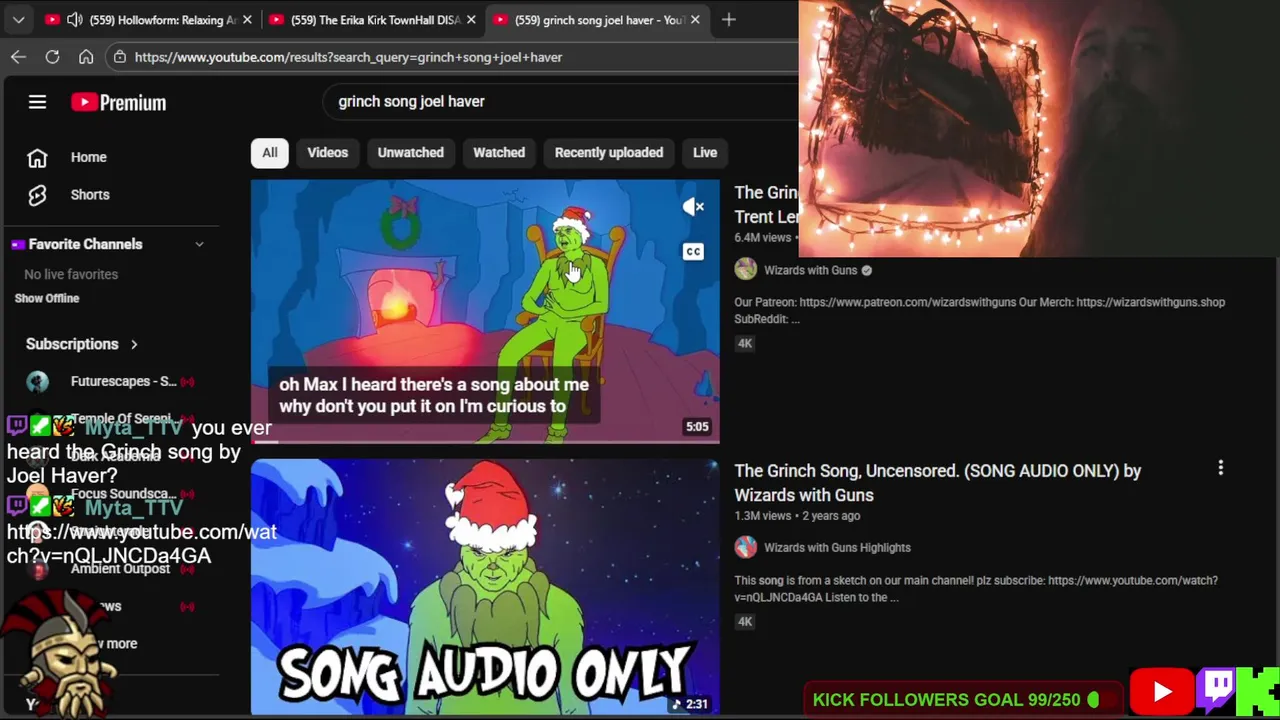Open Wizards with Guns Highlights avatar
The width and height of the screenshot is (1280, 720).
click(745, 547)
